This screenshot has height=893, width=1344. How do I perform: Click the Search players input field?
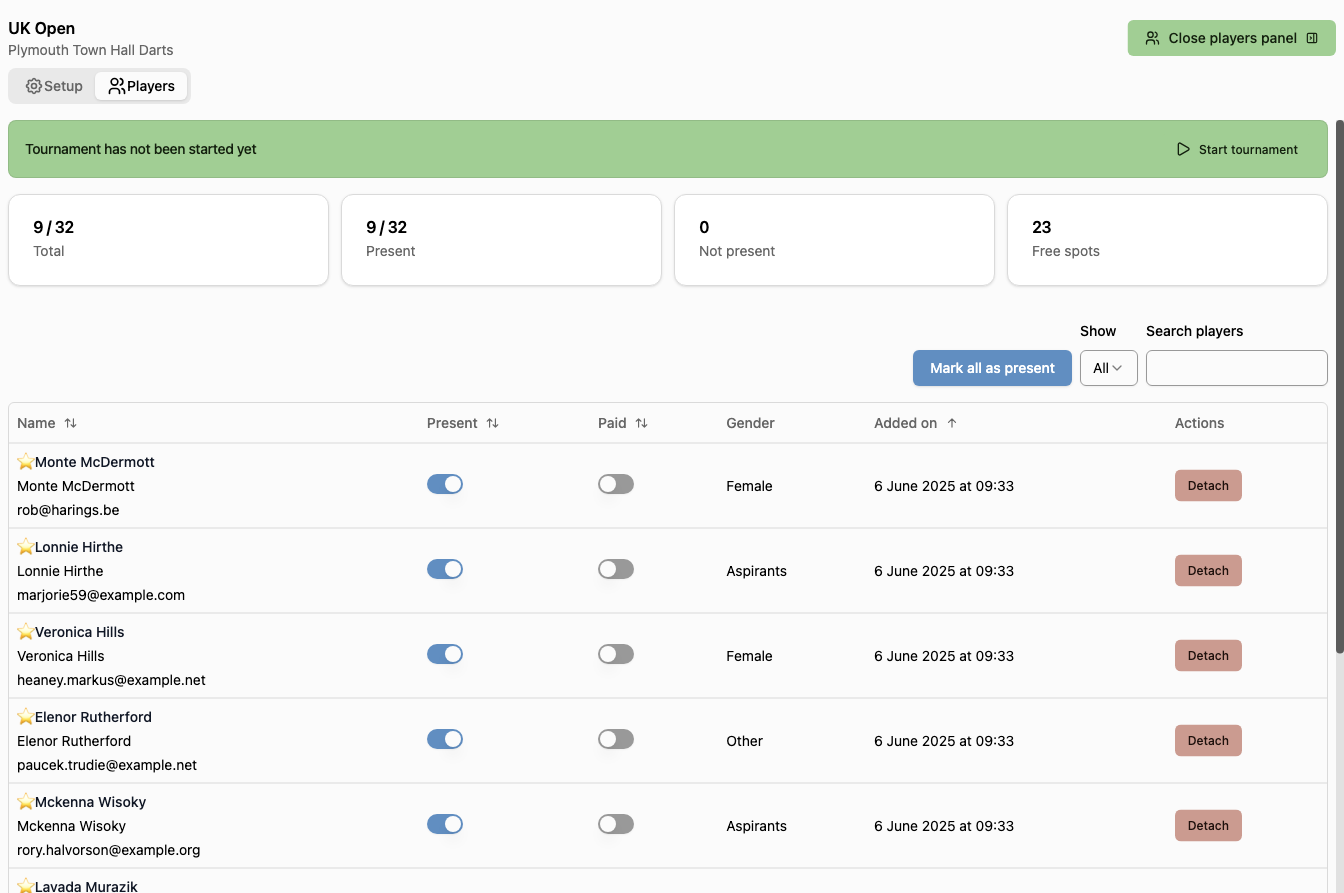pos(1237,368)
